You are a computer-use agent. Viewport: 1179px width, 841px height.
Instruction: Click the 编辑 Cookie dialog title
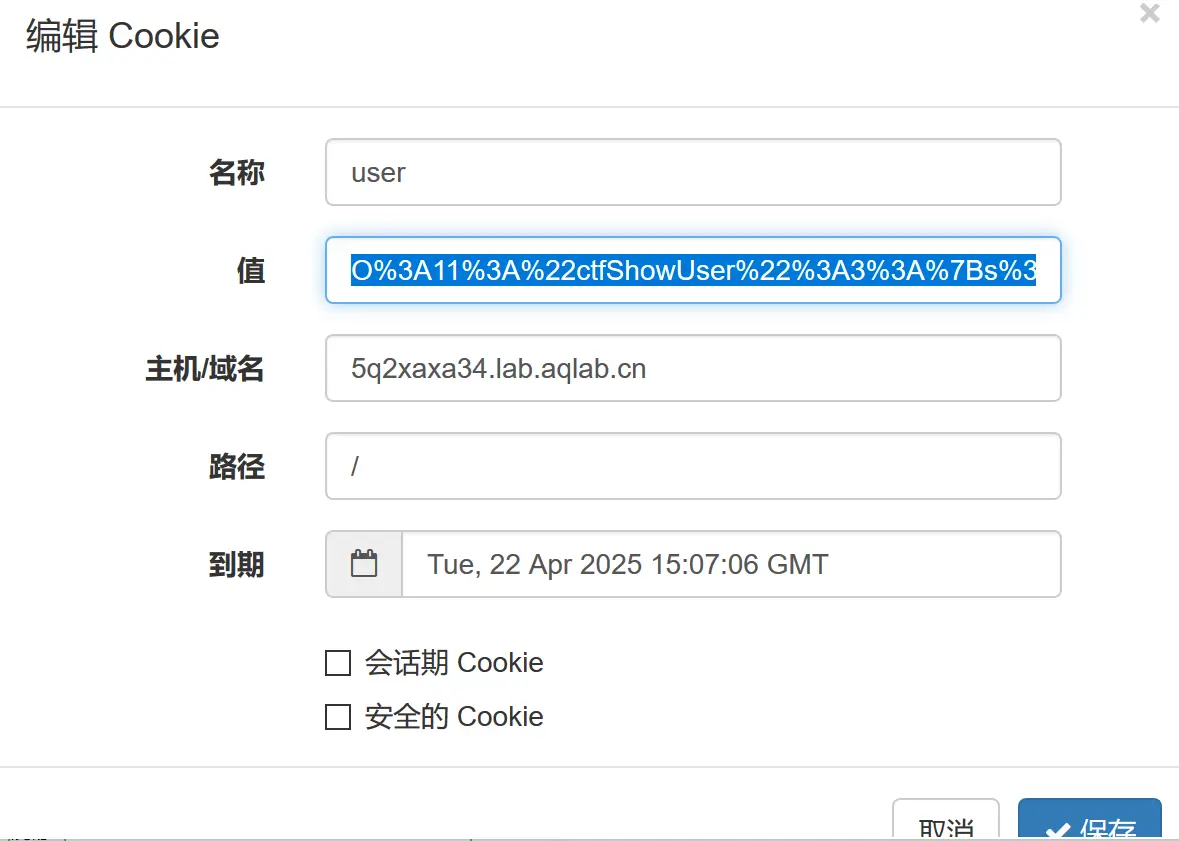(x=123, y=36)
